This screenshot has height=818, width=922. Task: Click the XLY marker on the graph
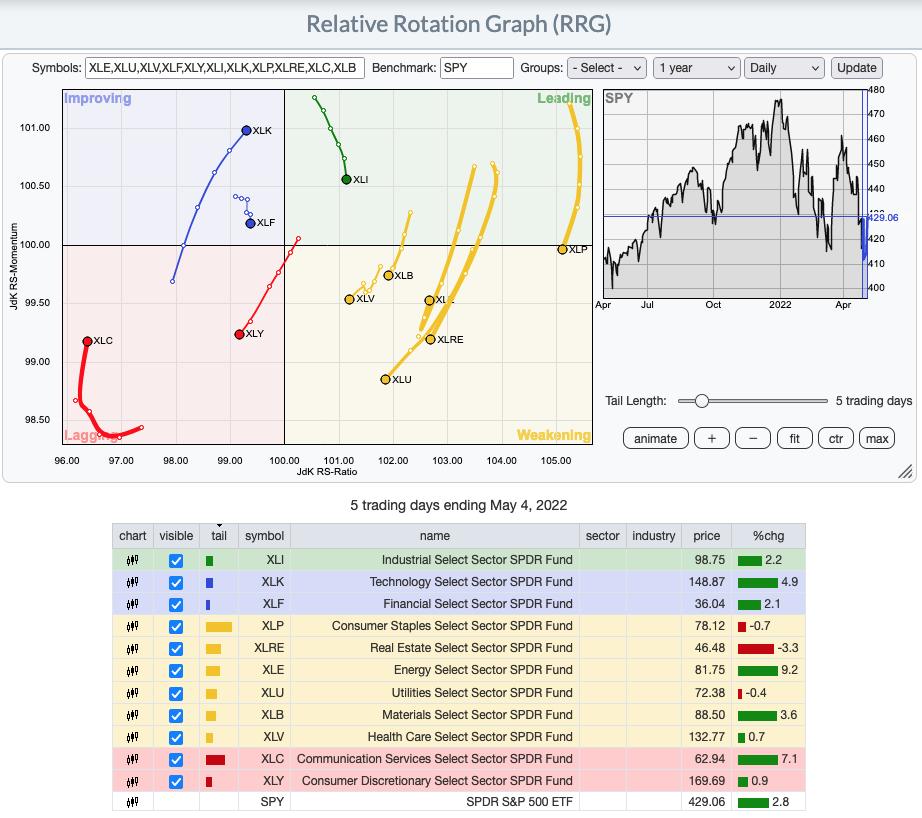coord(239,334)
